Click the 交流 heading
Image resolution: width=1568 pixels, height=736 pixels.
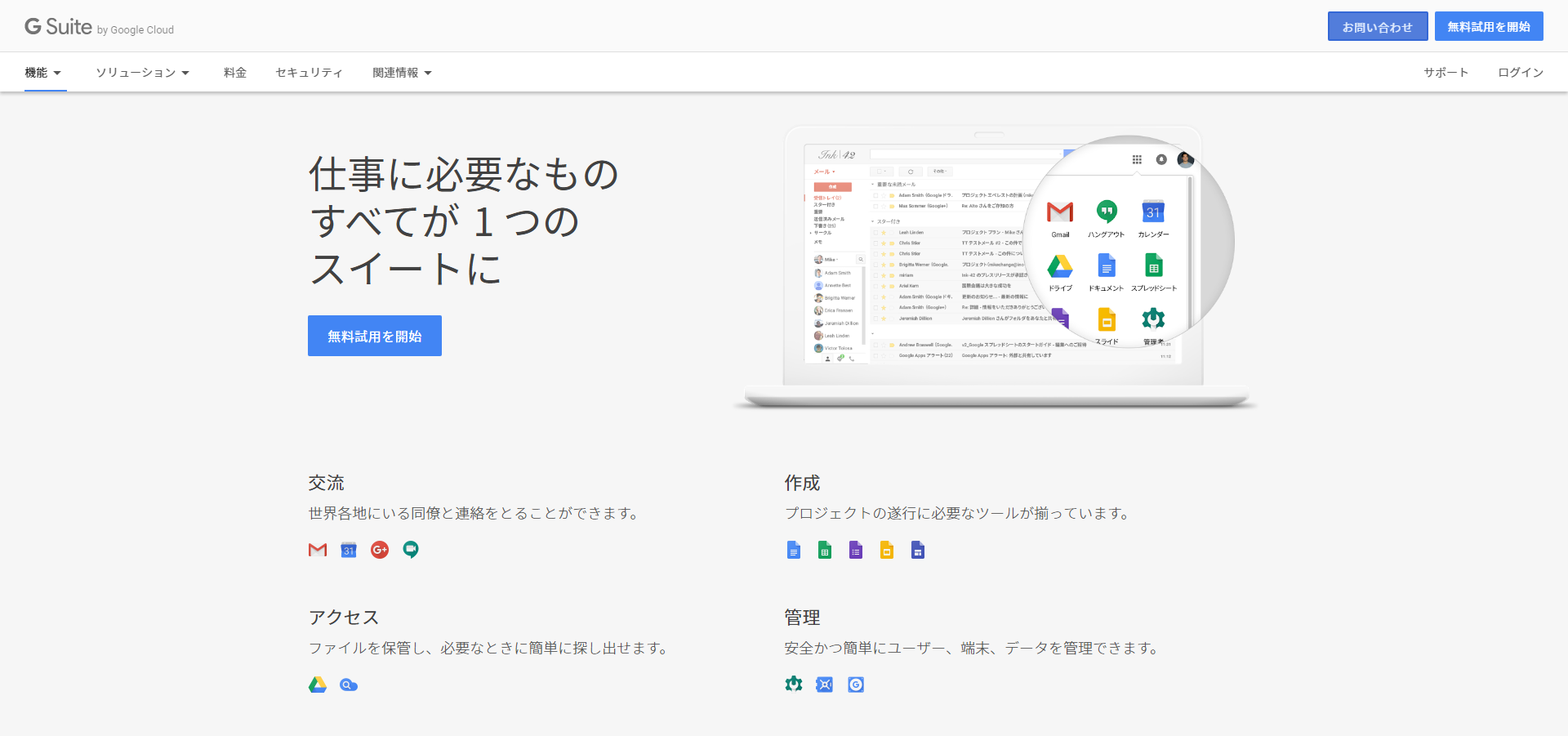click(326, 483)
